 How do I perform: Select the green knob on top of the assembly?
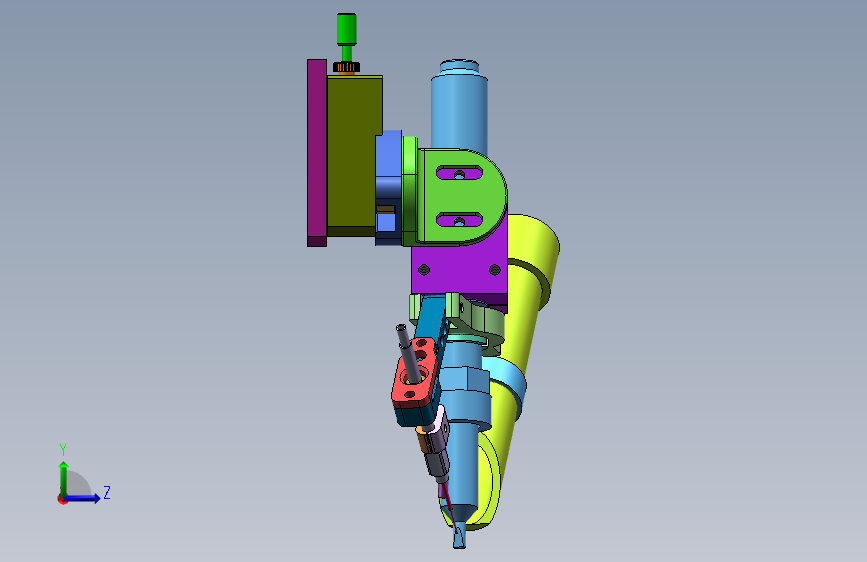pos(346,29)
